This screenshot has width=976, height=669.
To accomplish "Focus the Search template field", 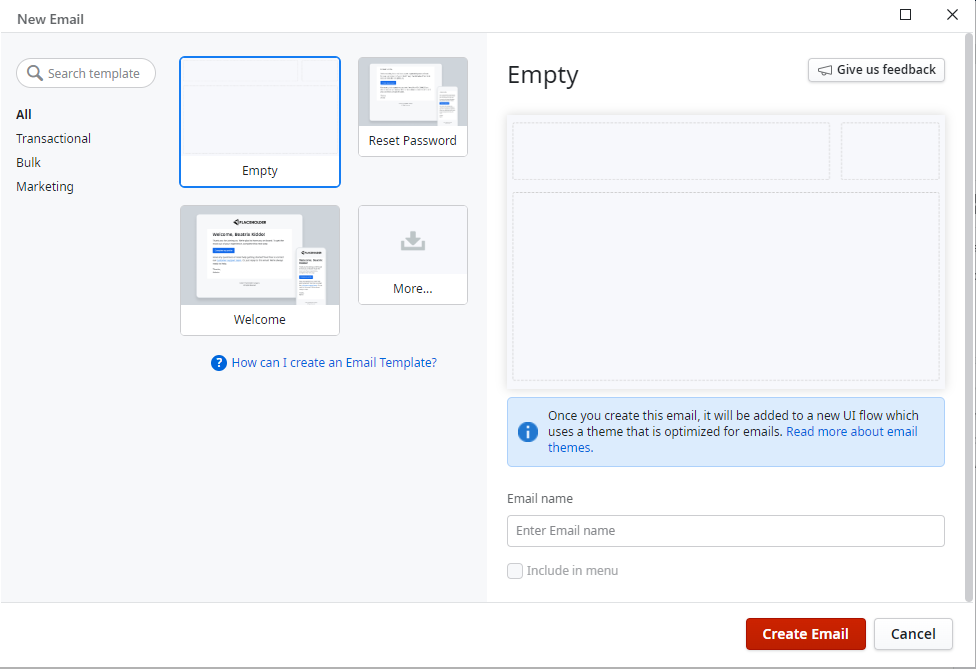I will tap(86, 73).
